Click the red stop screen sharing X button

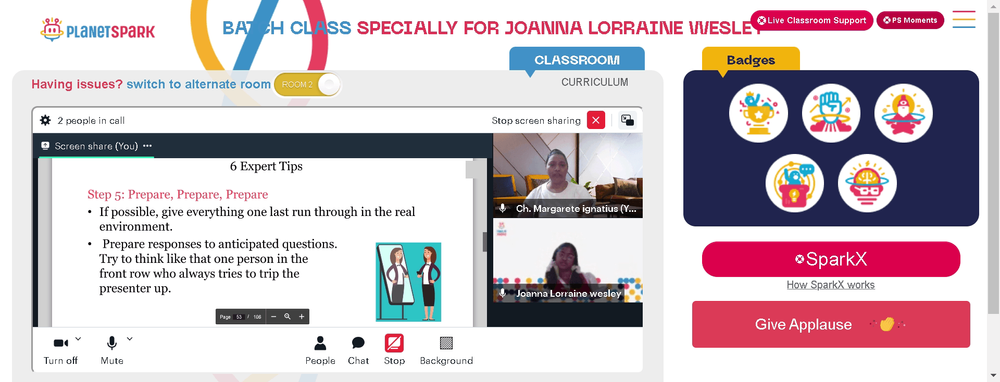coord(596,120)
